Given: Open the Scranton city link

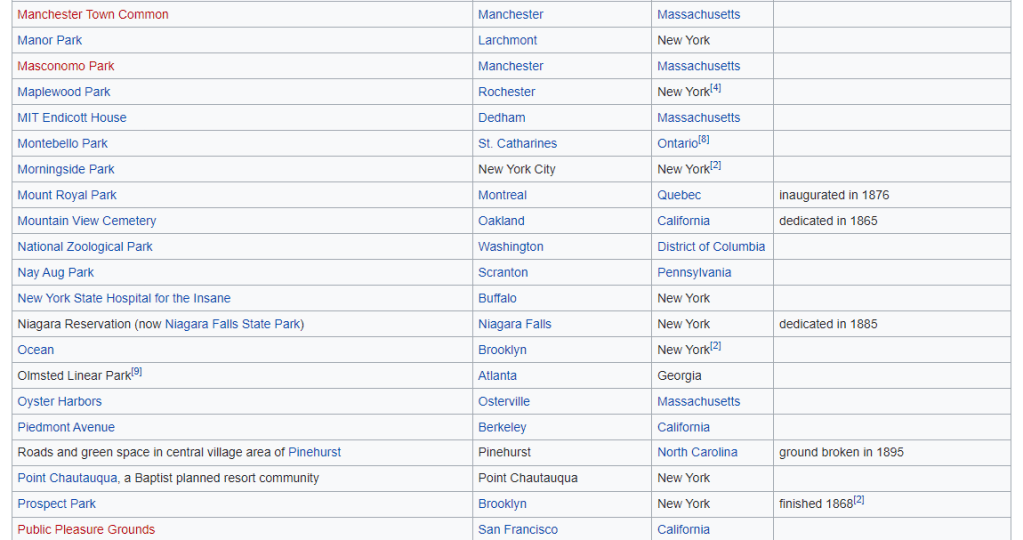Looking at the screenshot, I should 503,273.
